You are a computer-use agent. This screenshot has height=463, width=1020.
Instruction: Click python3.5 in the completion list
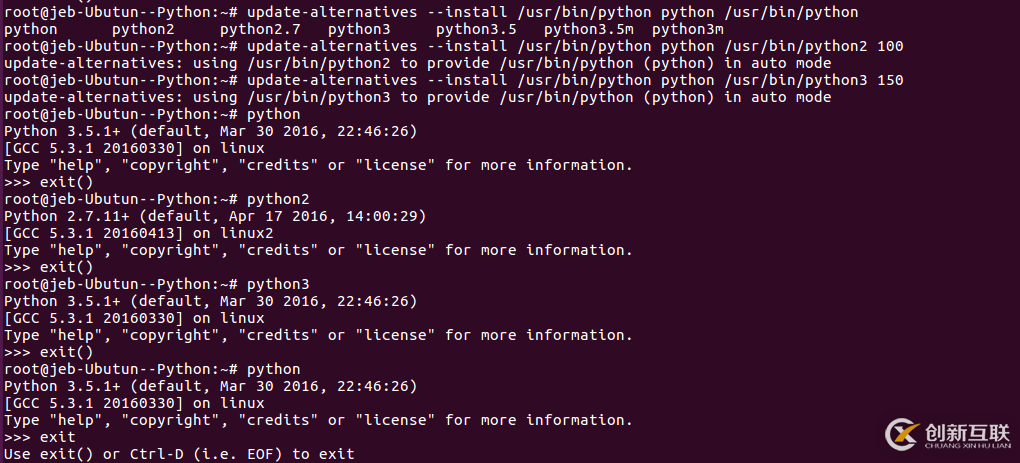(476, 30)
